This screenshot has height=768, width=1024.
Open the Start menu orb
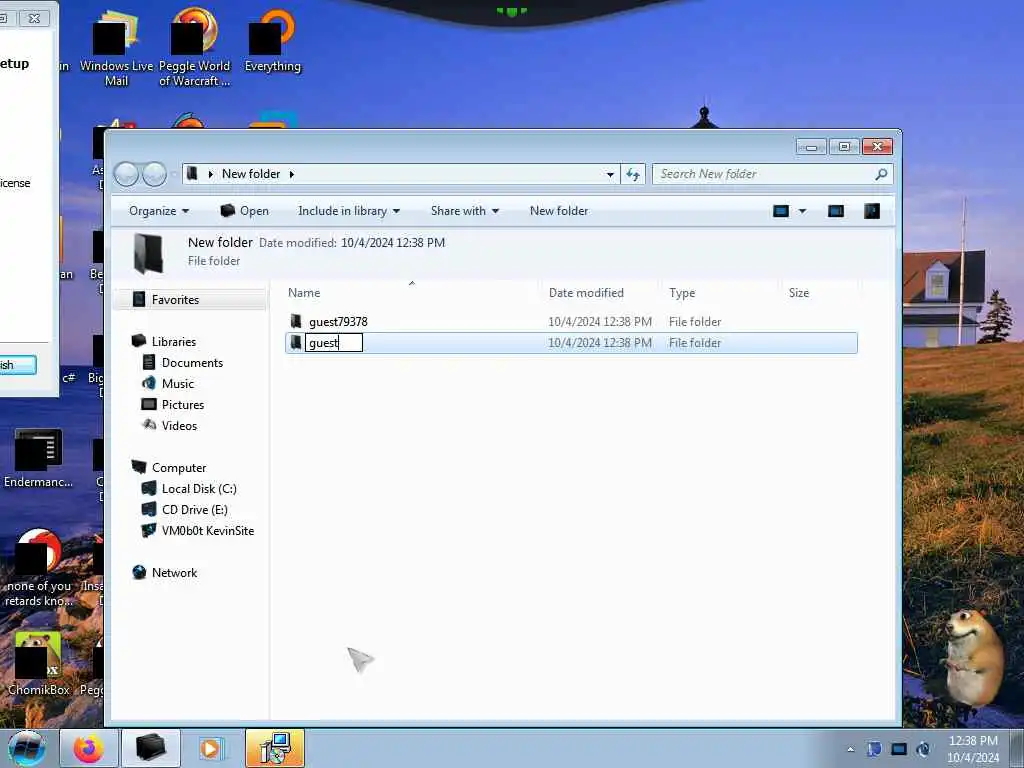(x=27, y=748)
